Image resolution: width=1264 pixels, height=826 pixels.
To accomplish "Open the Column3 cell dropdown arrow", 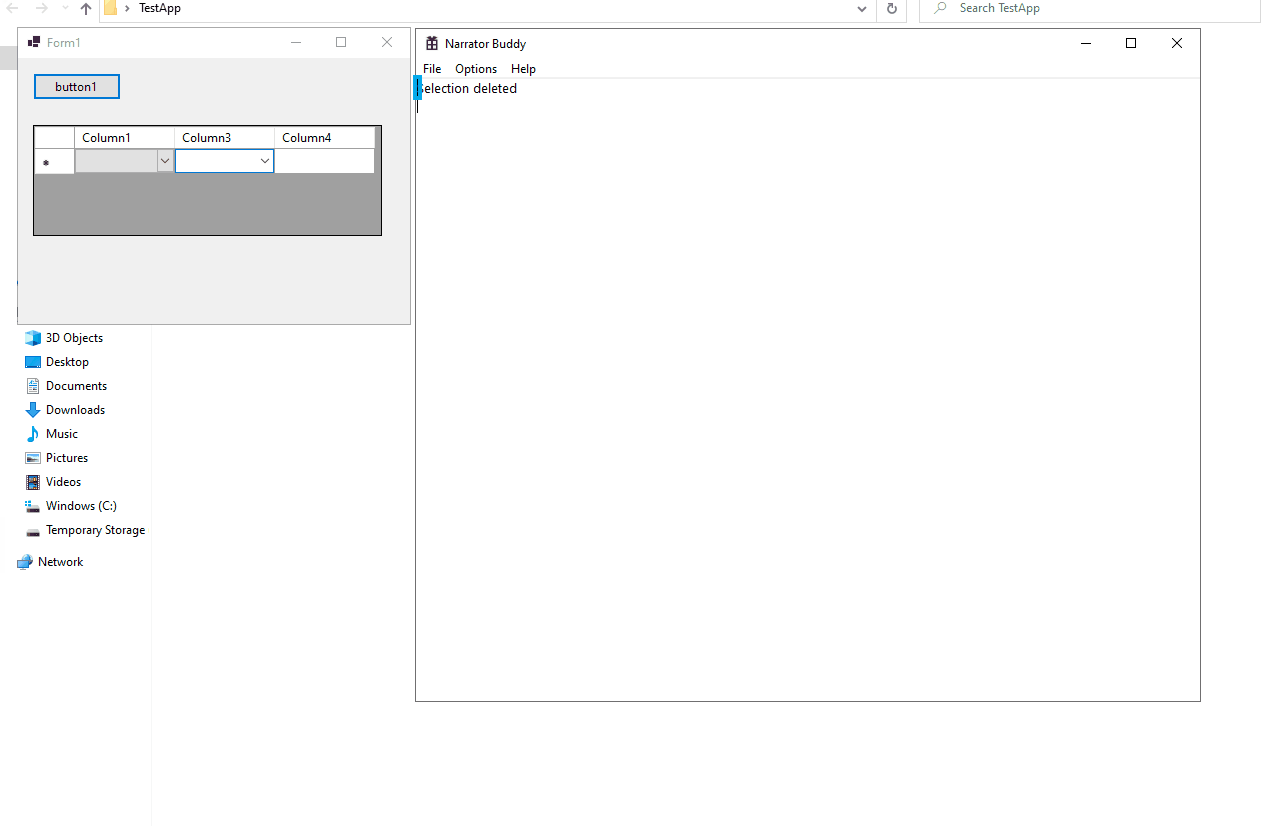I will coord(264,160).
